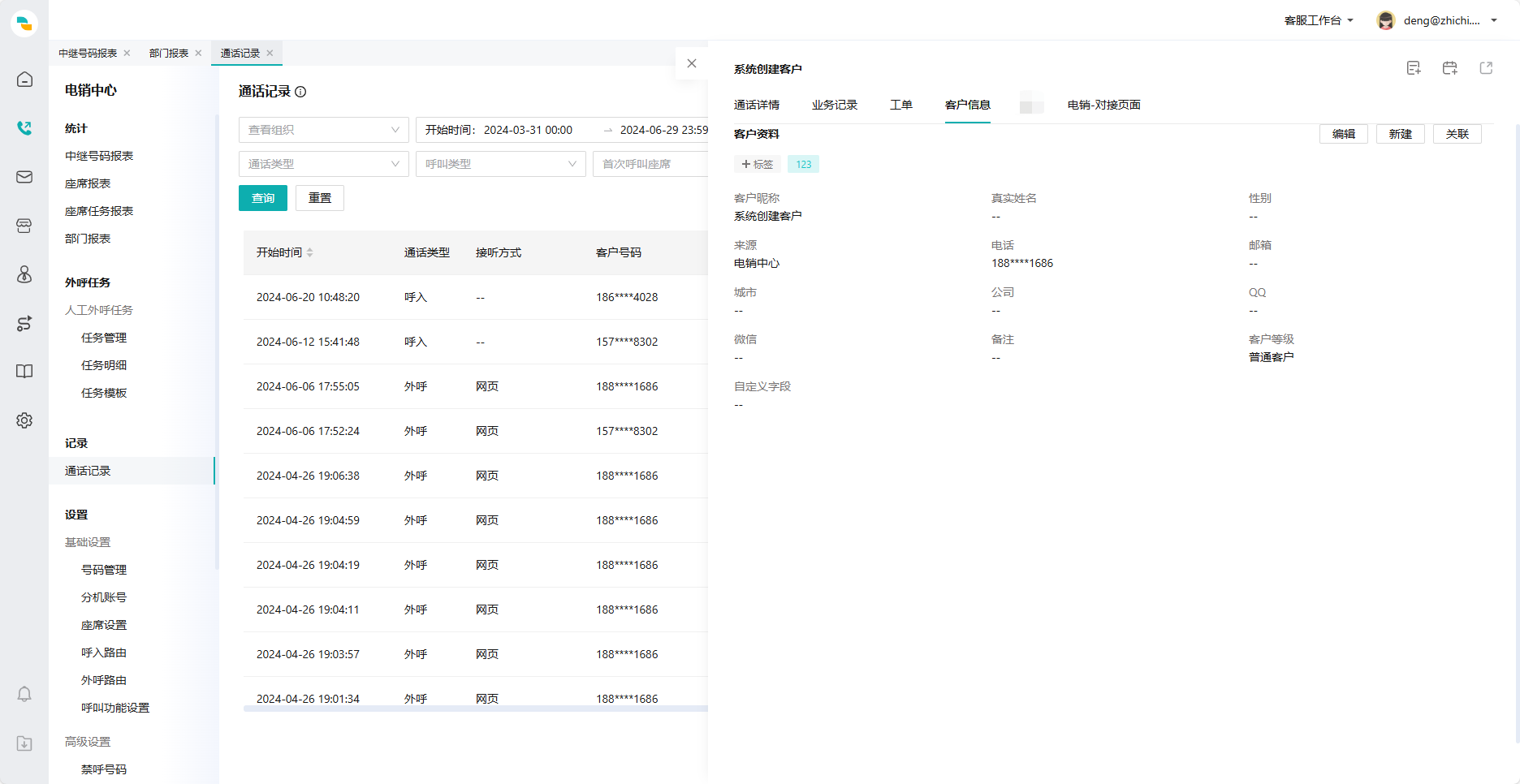Open the call center phone icon
This screenshot has width=1520, height=784.
click(24, 128)
